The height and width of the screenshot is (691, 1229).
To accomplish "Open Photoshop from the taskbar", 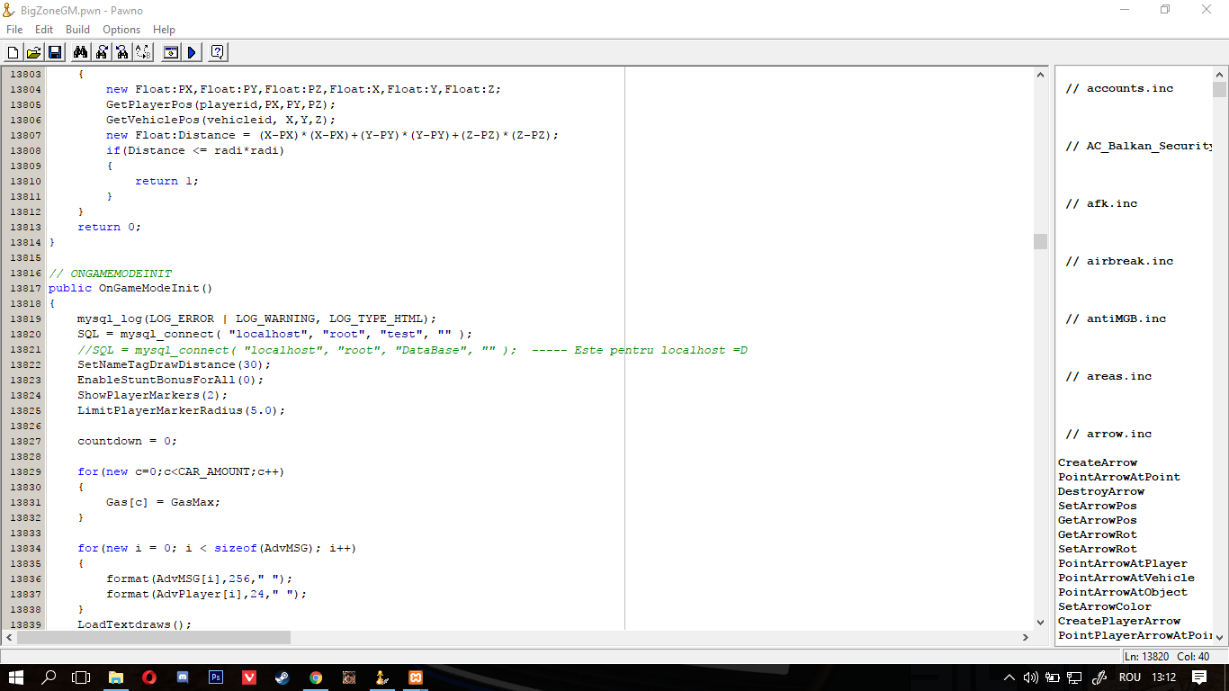I will (215, 677).
